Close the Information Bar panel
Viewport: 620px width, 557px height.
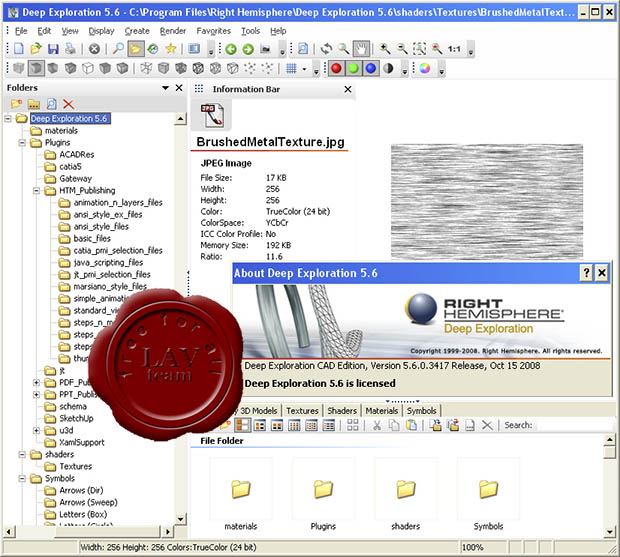348,90
